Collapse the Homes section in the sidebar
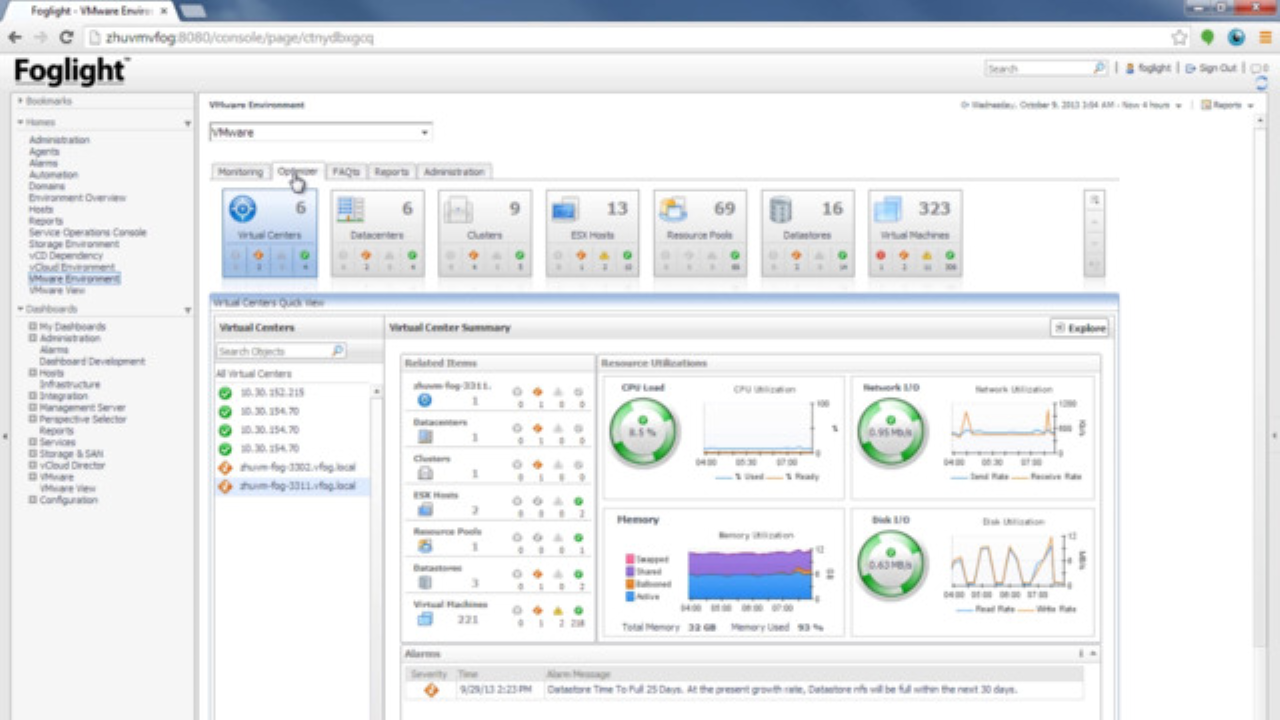1280x720 pixels. point(186,121)
